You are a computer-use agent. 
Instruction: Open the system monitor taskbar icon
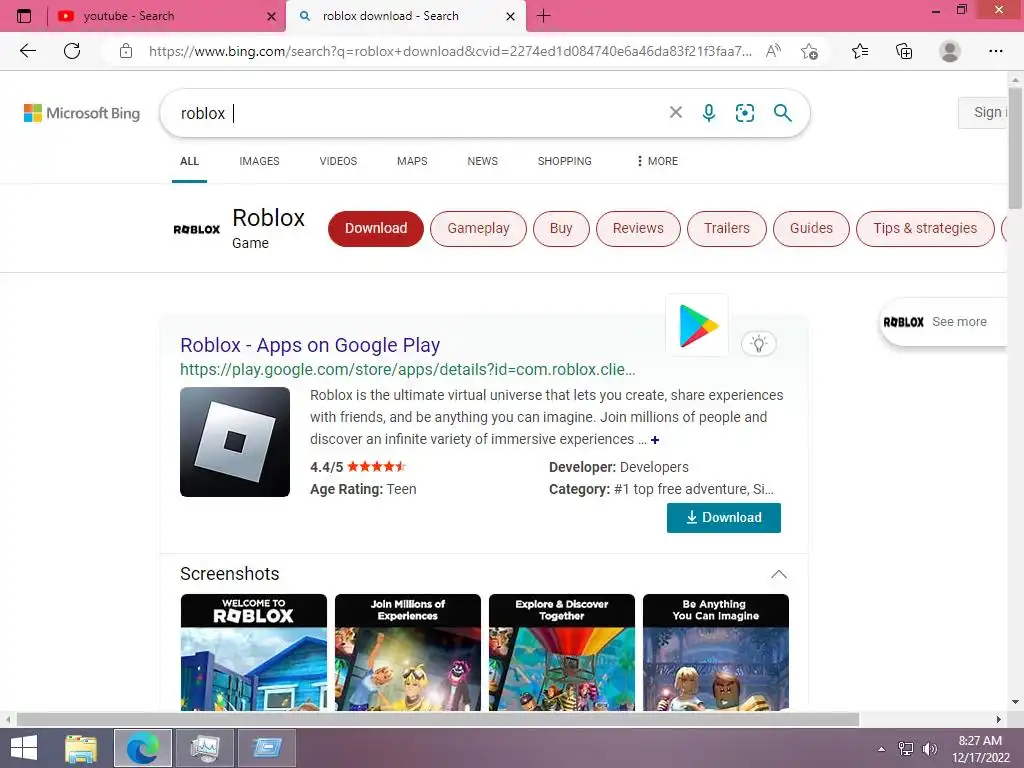(204, 748)
